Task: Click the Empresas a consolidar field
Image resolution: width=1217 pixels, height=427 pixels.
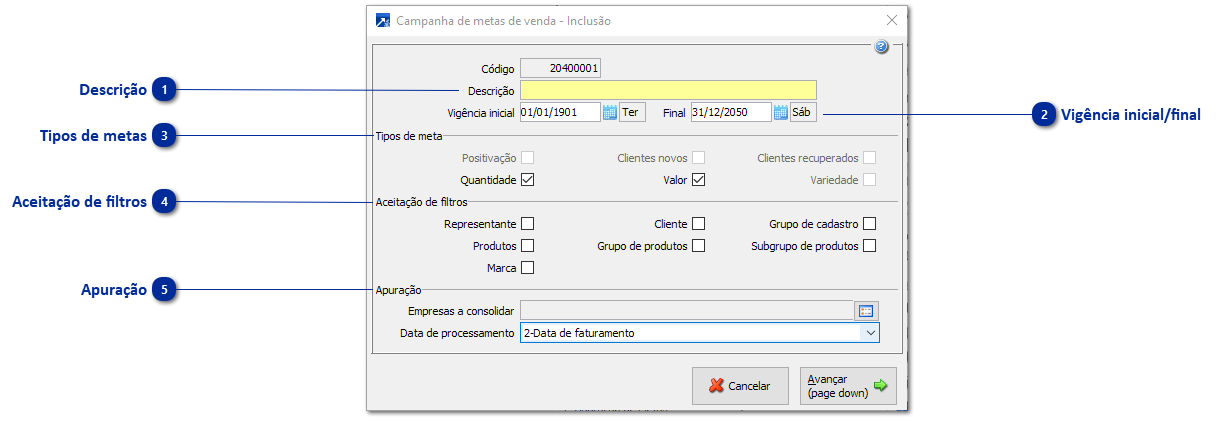Action: [686, 311]
